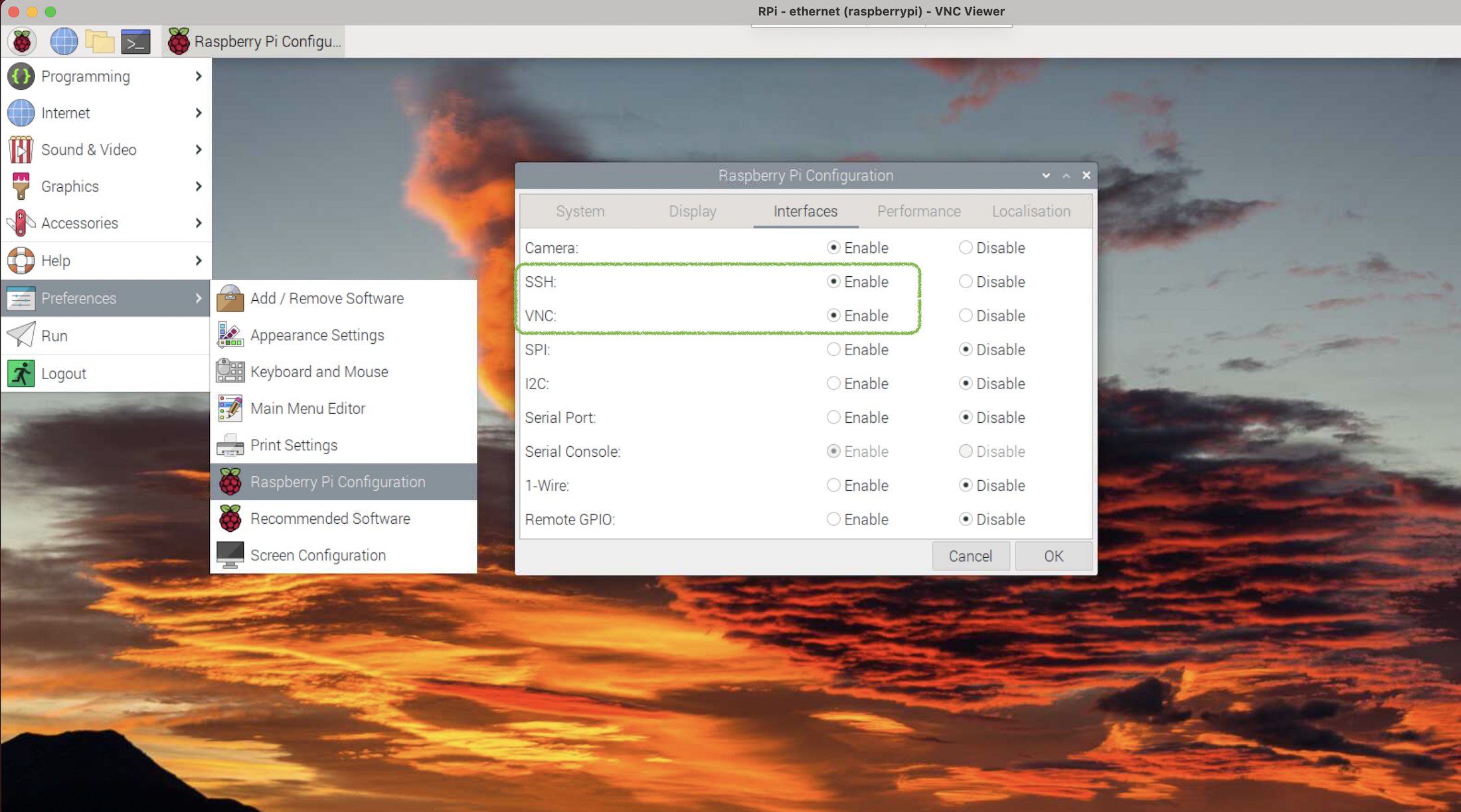The image size is (1461, 812).
Task: Click the Main Menu Editor icon
Action: tap(230, 408)
